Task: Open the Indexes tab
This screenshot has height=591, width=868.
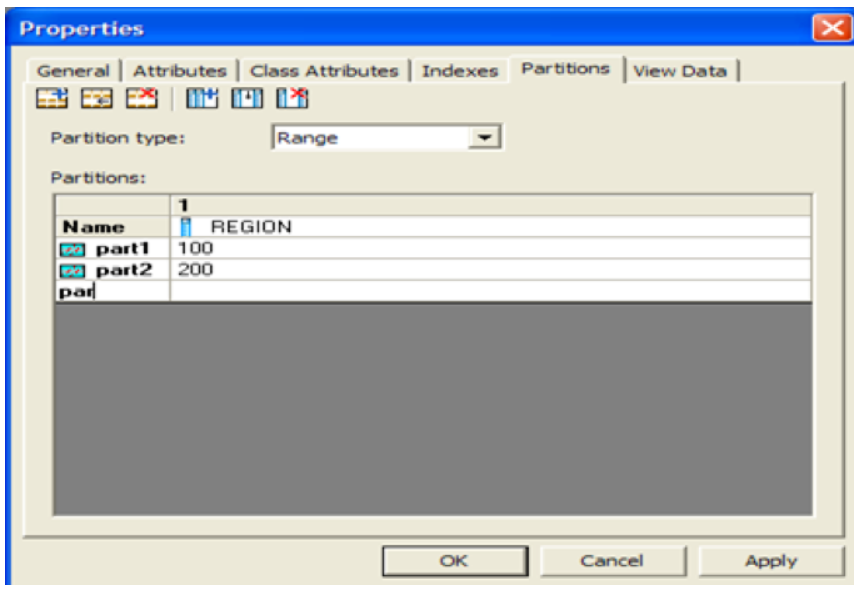Action: [x=460, y=71]
